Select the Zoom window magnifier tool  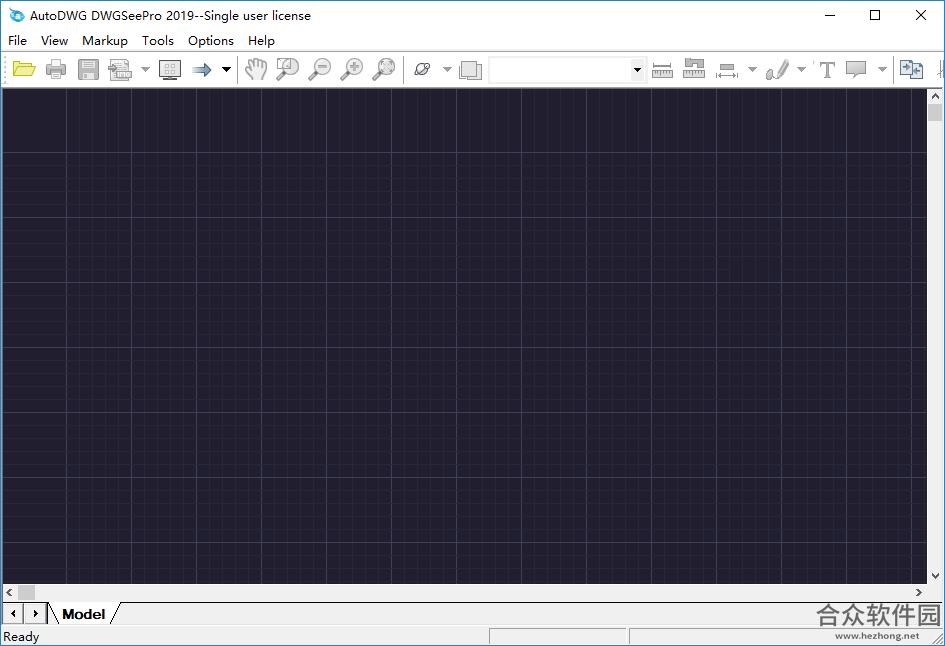pyautogui.click(x=287, y=69)
